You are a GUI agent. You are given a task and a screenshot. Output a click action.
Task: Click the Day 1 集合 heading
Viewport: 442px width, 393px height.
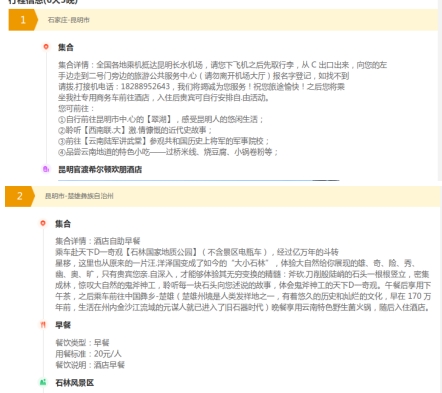(x=66, y=47)
